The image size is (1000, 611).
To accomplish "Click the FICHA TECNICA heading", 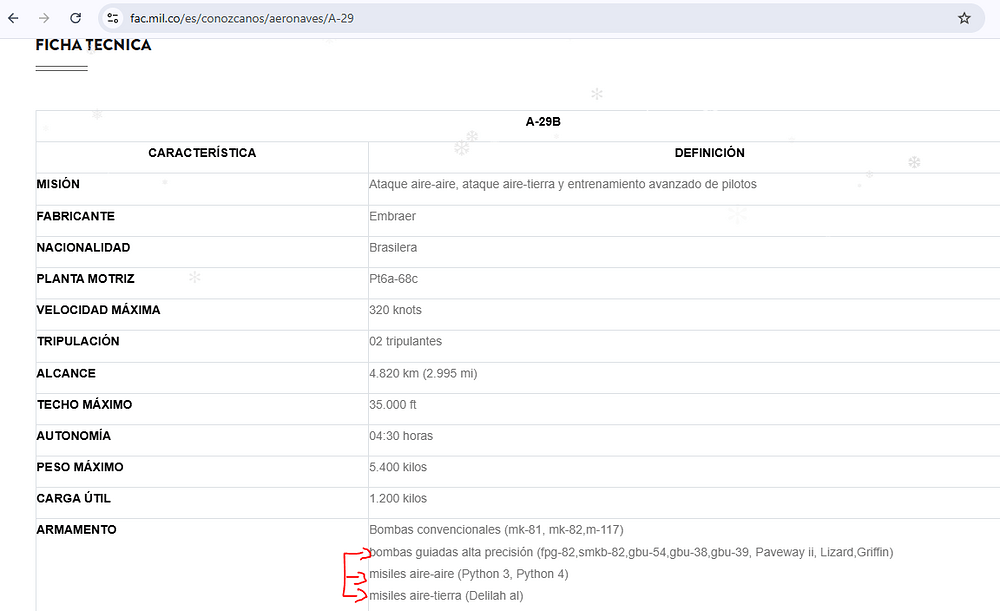I will click(x=93, y=45).
